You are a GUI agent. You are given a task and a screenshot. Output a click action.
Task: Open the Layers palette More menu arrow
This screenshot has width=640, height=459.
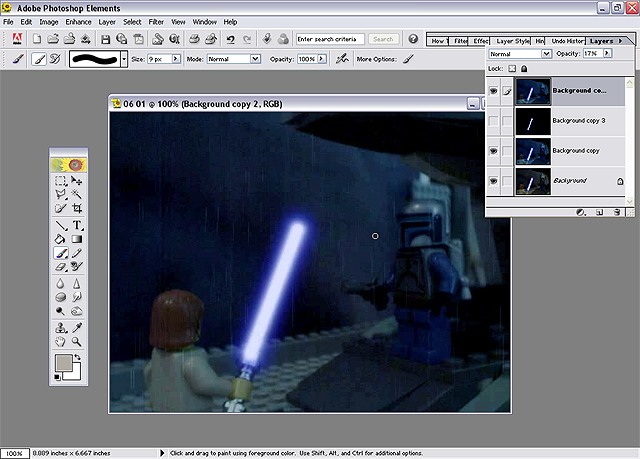pyautogui.click(x=620, y=41)
